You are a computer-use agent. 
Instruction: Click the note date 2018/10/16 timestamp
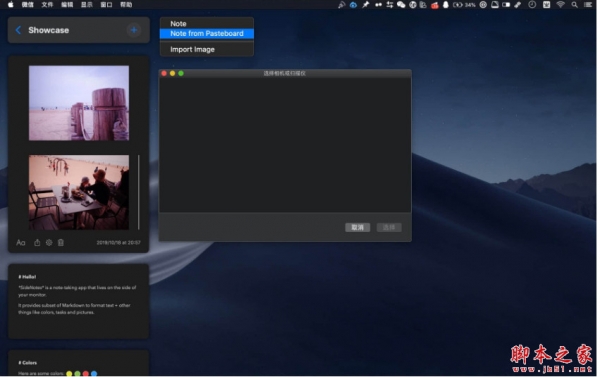[x=118, y=243]
